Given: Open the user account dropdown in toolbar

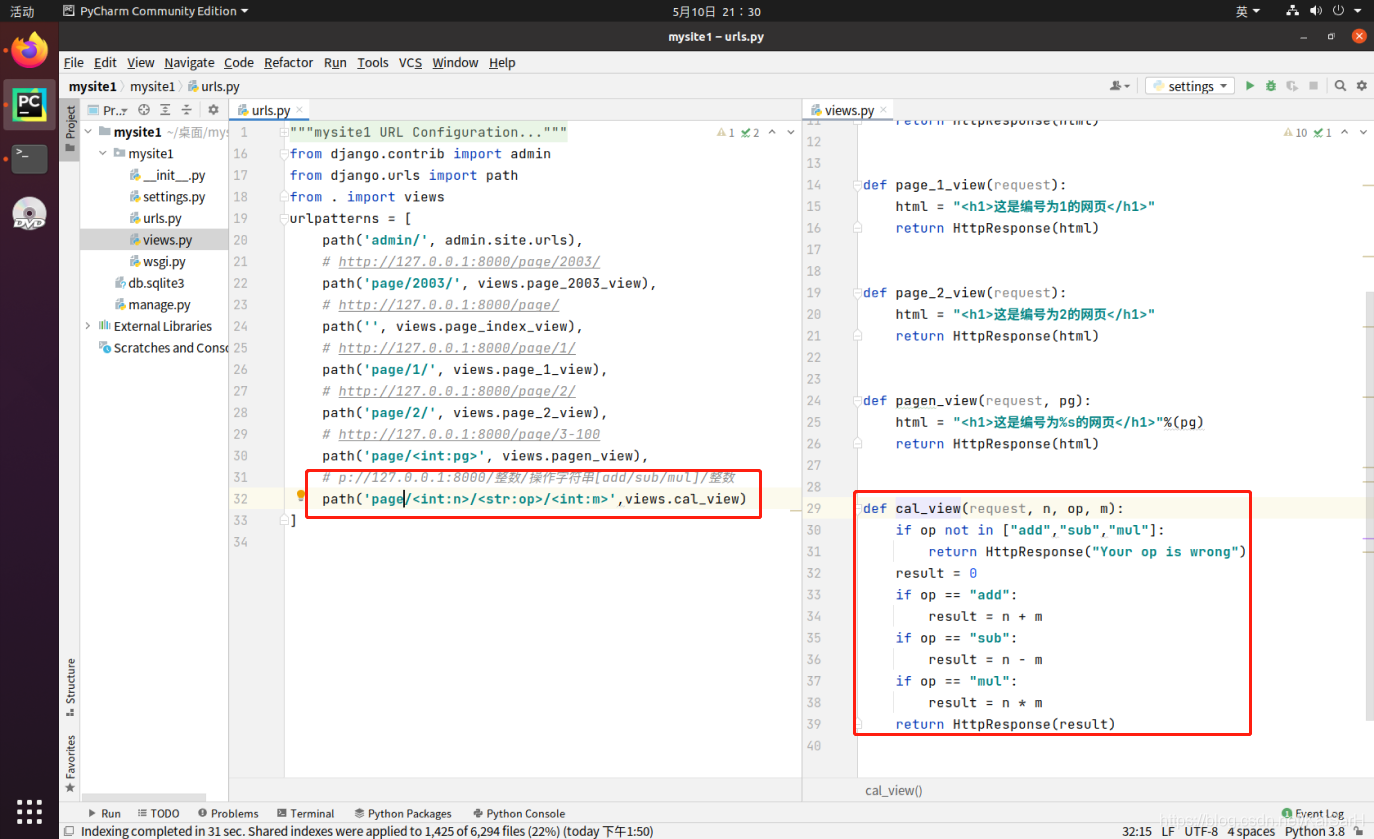Looking at the screenshot, I should (x=1120, y=86).
